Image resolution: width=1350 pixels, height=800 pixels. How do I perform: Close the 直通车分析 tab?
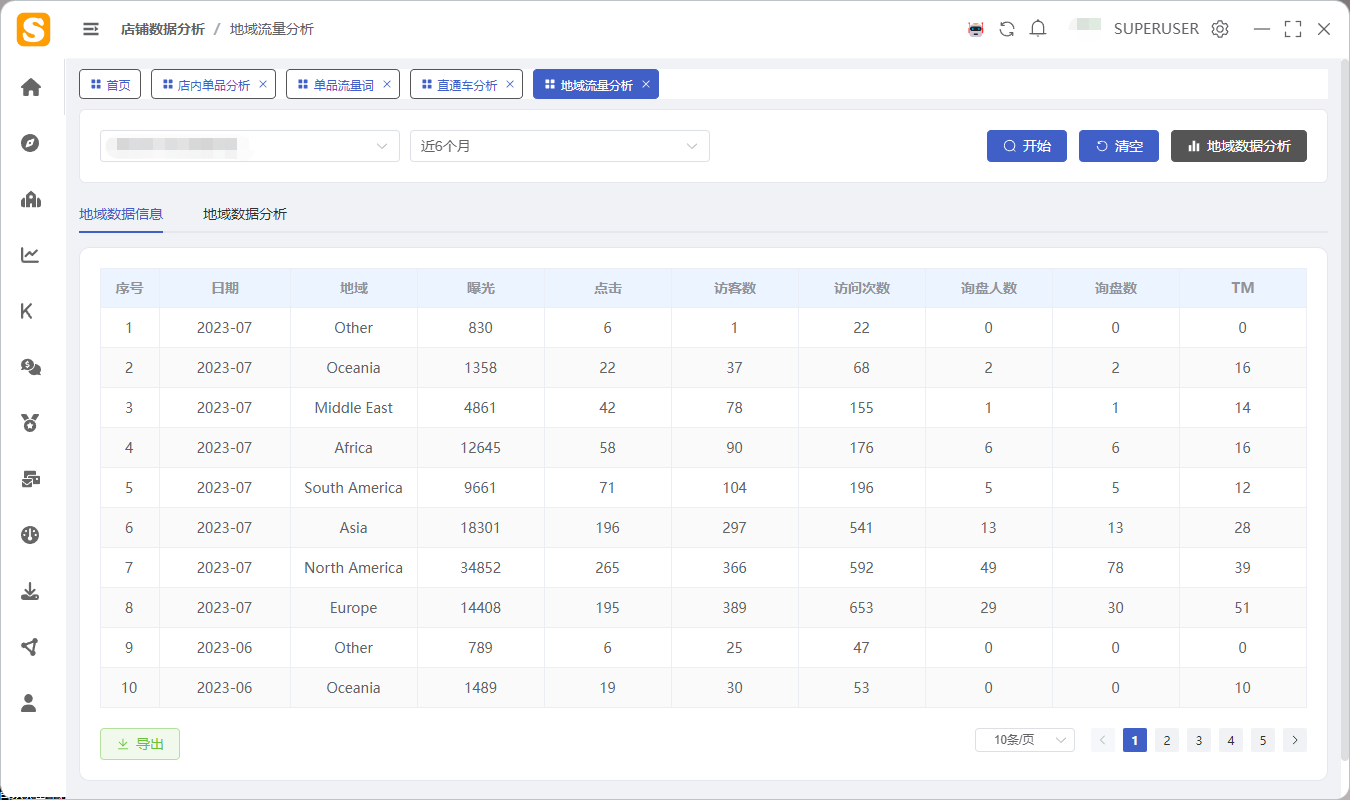point(510,84)
